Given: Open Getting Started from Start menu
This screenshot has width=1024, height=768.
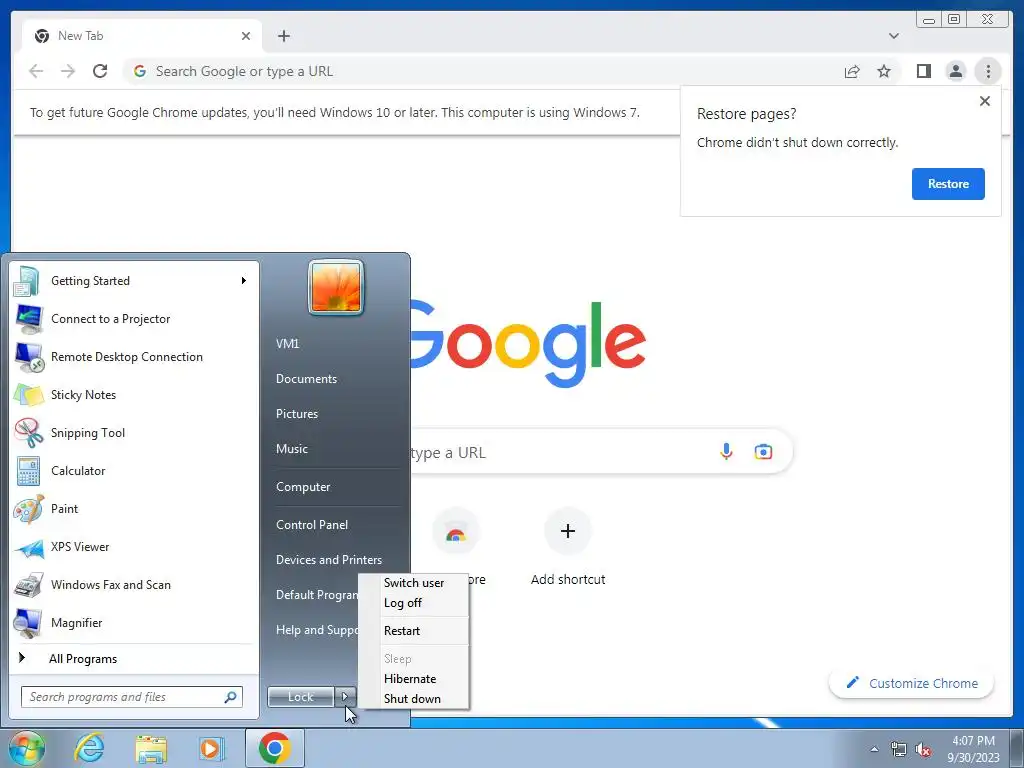Looking at the screenshot, I should (133, 281).
